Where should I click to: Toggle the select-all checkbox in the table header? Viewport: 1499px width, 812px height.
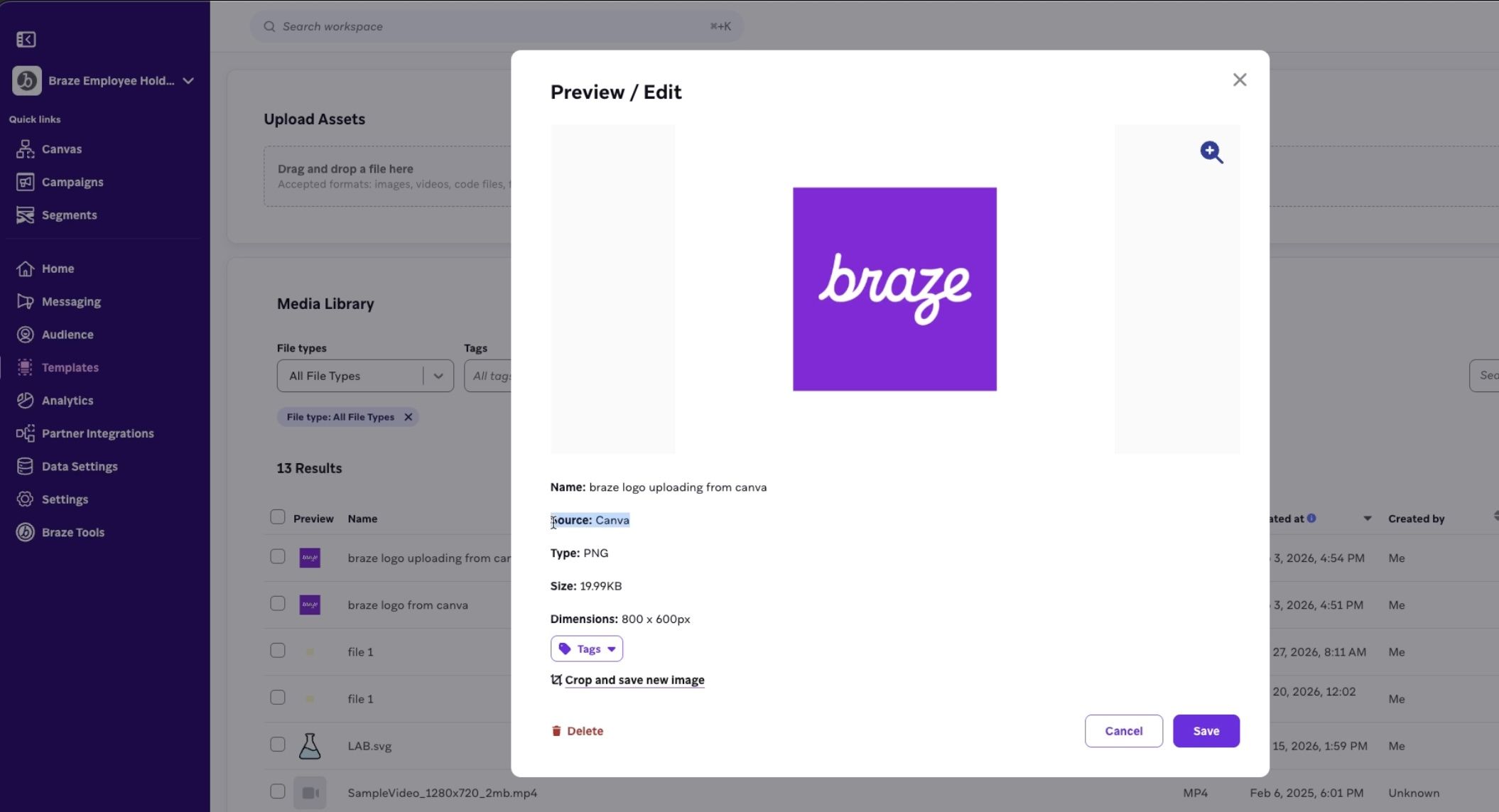coord(277,516)
